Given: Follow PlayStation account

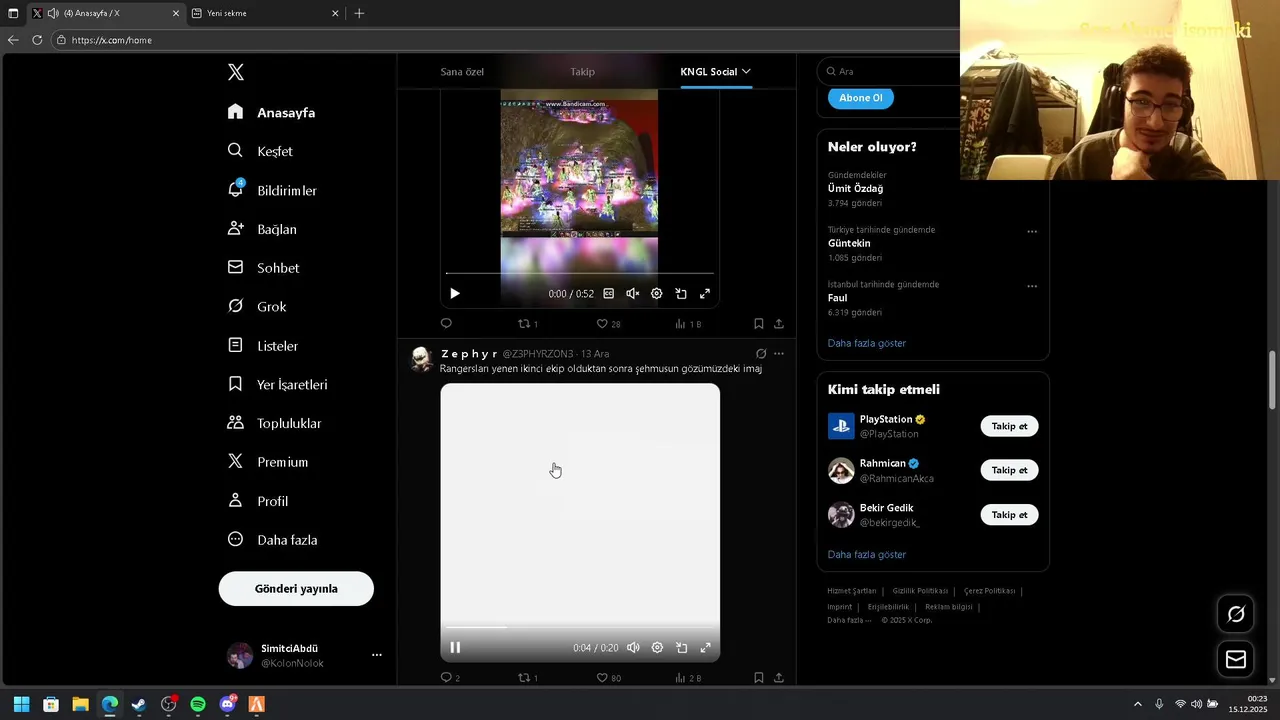Looking at the screenshot, I should pos(1009,426).
